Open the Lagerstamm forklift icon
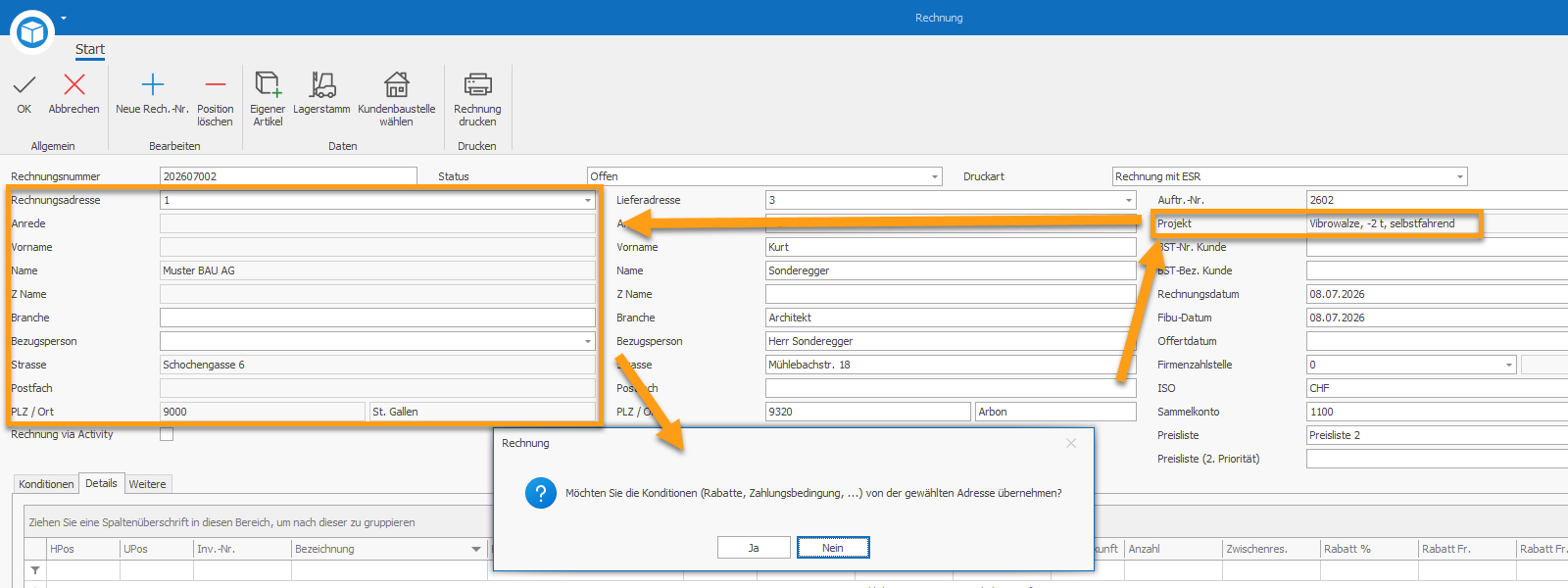The image size is (1568, 588). [x=322, y=84]
